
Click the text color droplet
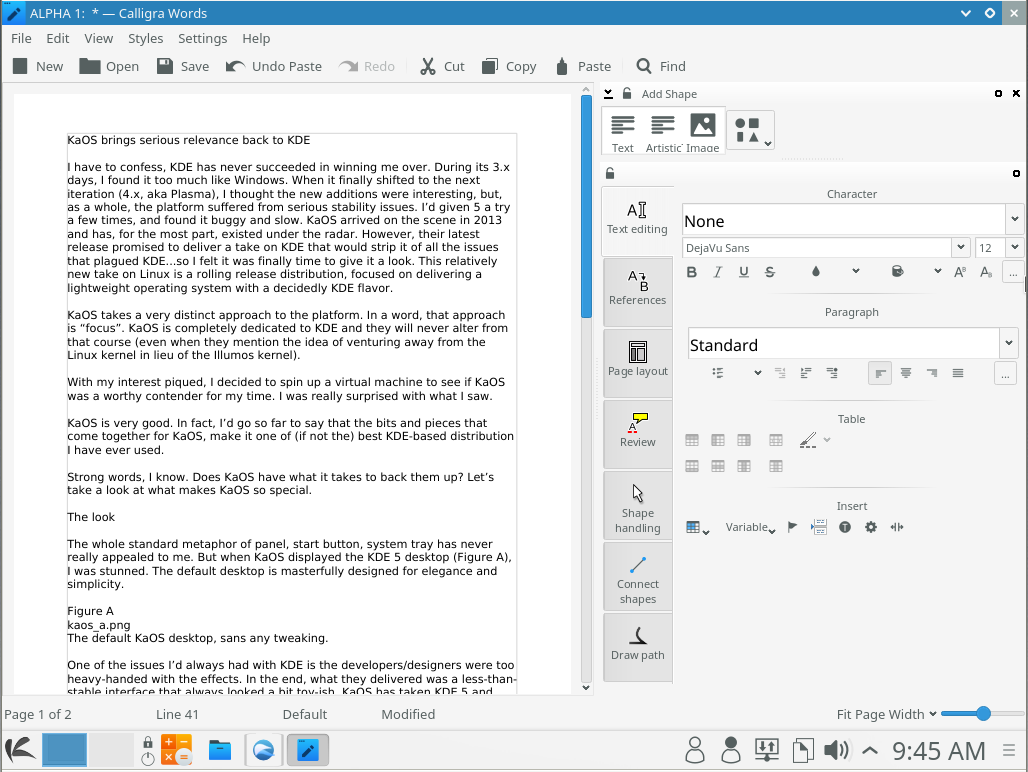(x=816, y=271)
